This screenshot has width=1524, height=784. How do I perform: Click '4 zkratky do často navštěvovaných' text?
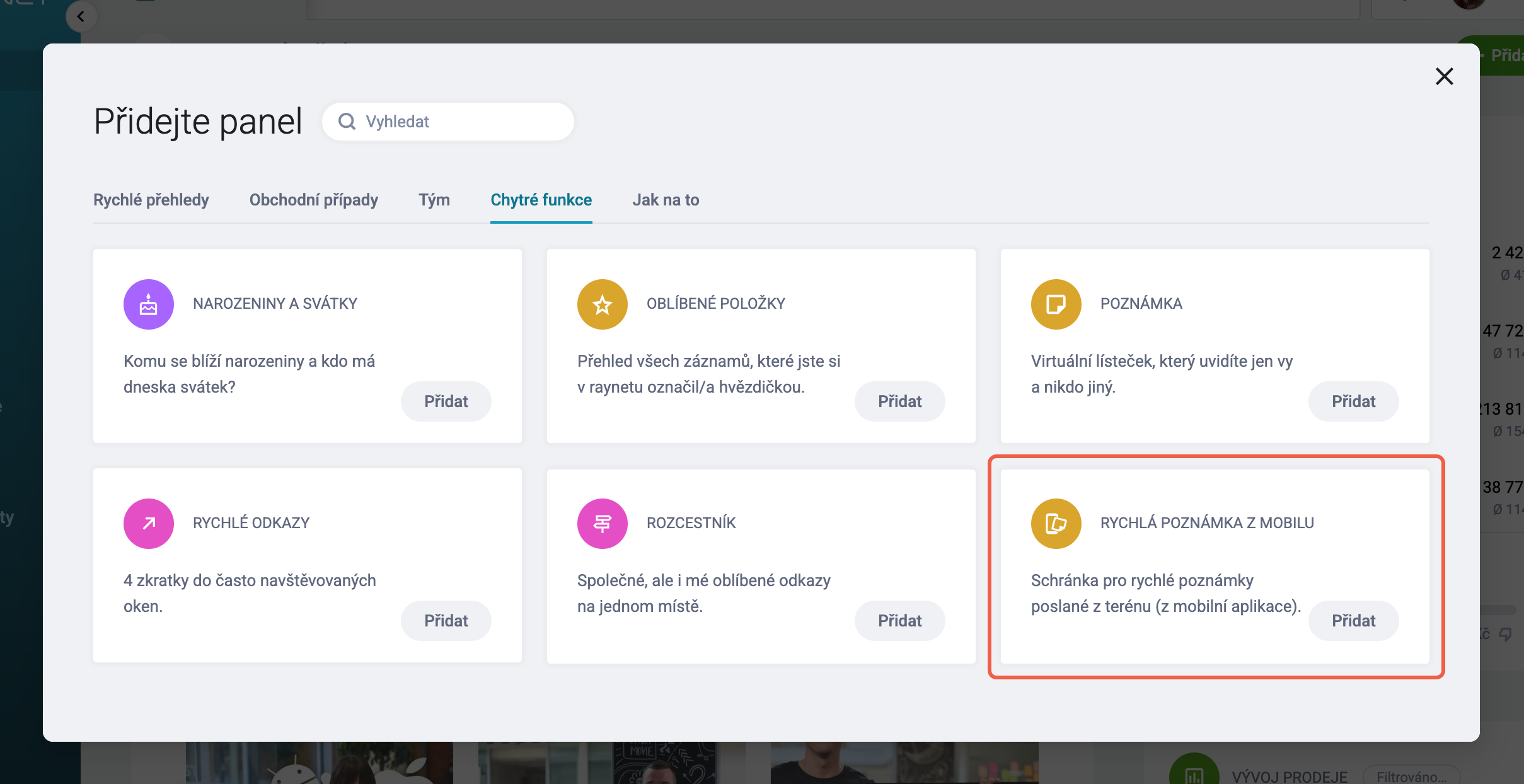[x=250, y=593]
